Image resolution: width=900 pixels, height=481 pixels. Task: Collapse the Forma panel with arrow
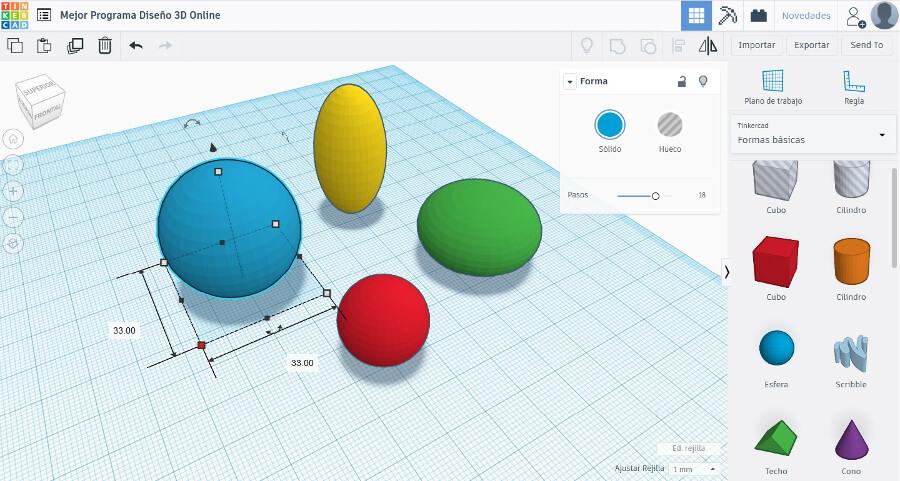570,82
